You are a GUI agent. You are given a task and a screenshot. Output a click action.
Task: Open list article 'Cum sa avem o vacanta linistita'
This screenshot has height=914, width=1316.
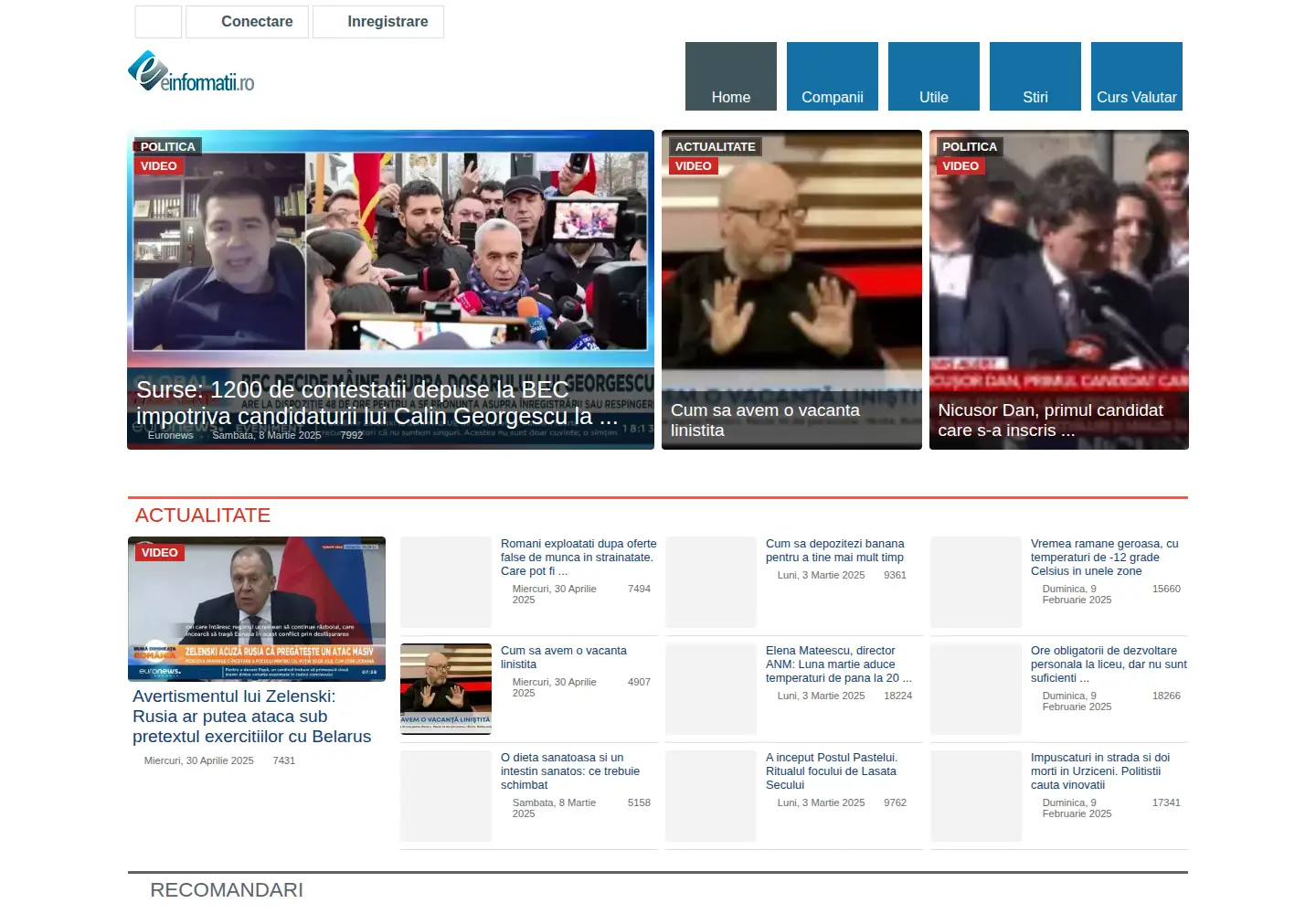coord(564,657)
